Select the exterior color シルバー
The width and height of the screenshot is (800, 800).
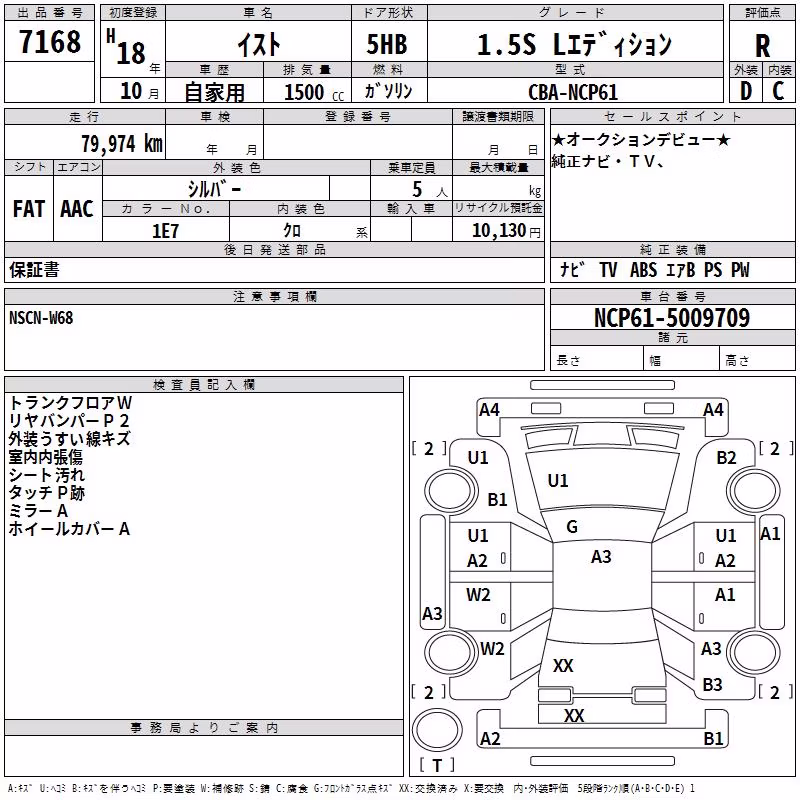pos(214,189)
